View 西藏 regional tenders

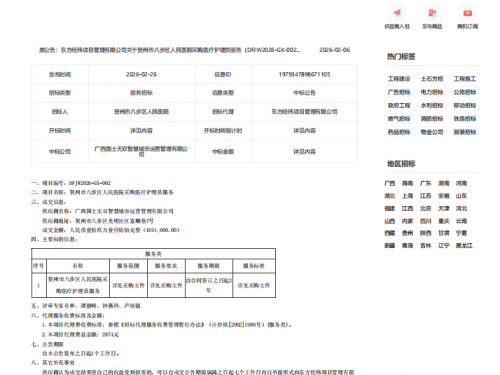390,233
